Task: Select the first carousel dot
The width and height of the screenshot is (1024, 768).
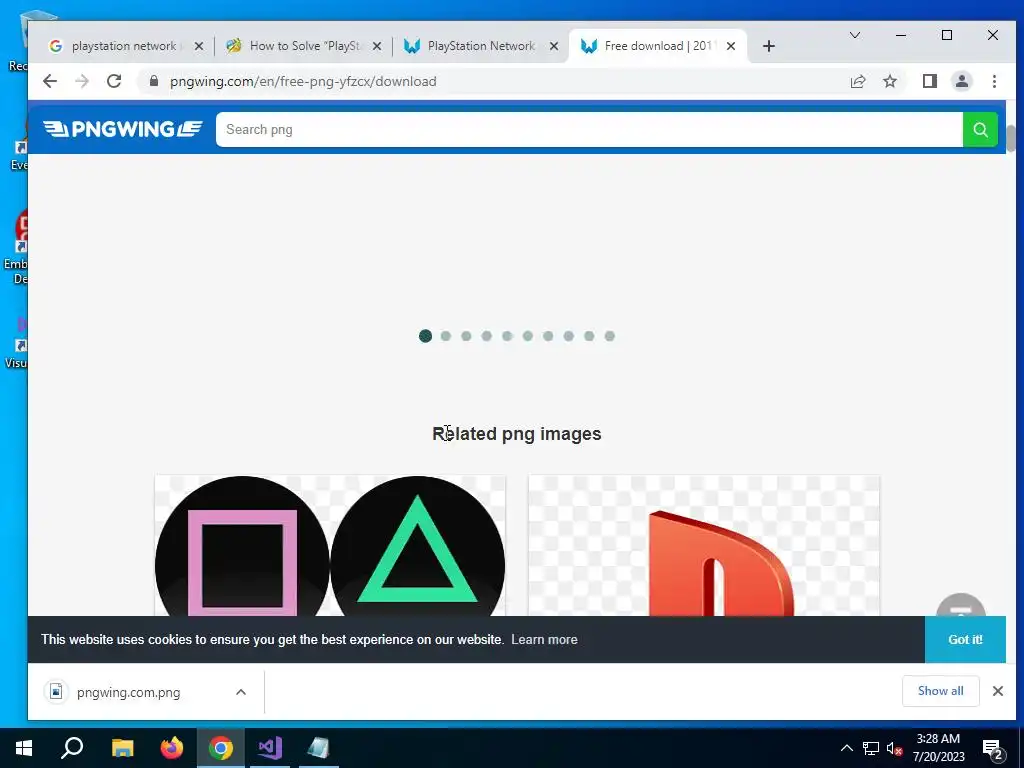Action: (425, 336)
